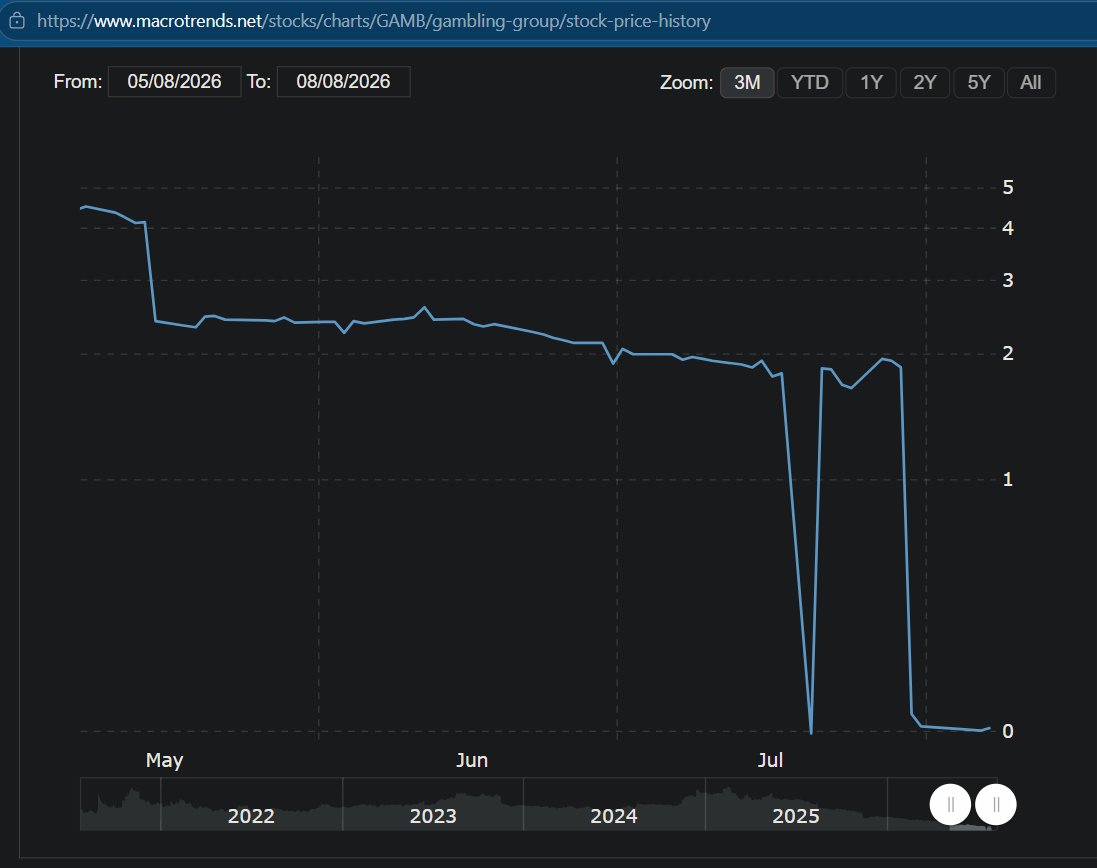The width and height of the screenshot is (1097, 868).
Task: Select the macrotrends URL in address bar
Action: pos(374,21)
